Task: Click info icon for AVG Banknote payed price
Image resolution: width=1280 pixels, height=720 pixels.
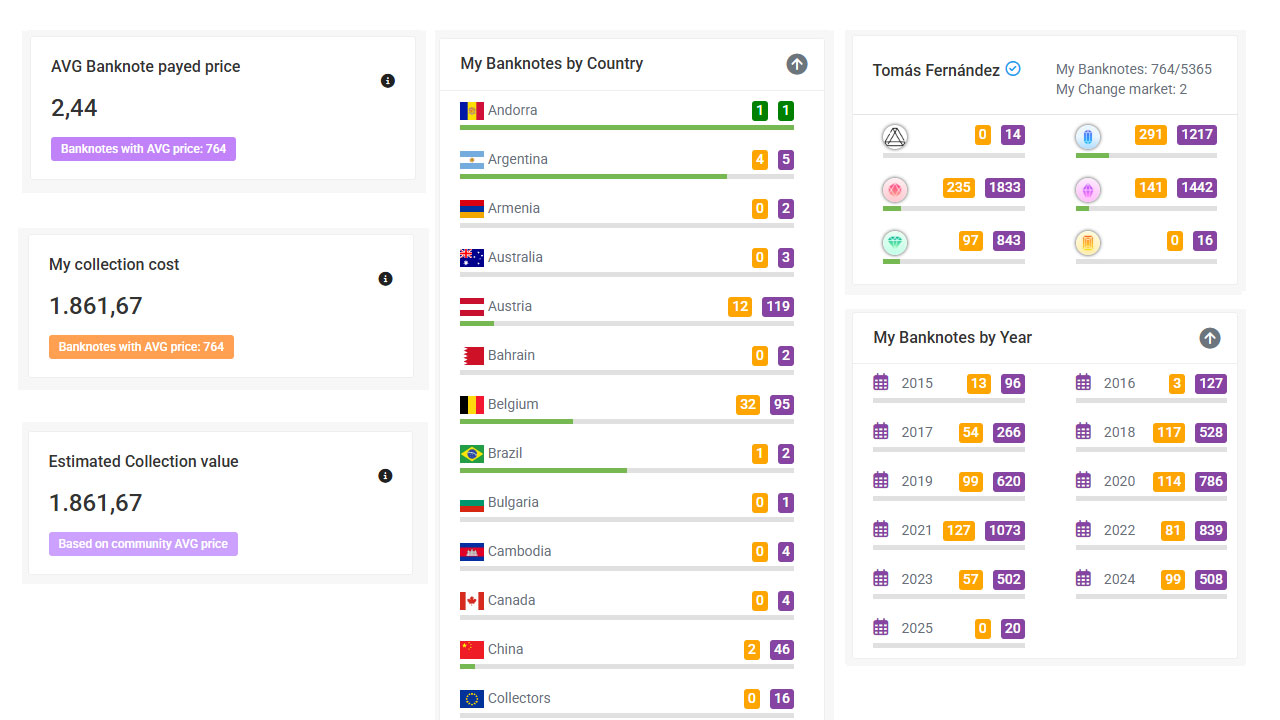Action: click(388, 81)
